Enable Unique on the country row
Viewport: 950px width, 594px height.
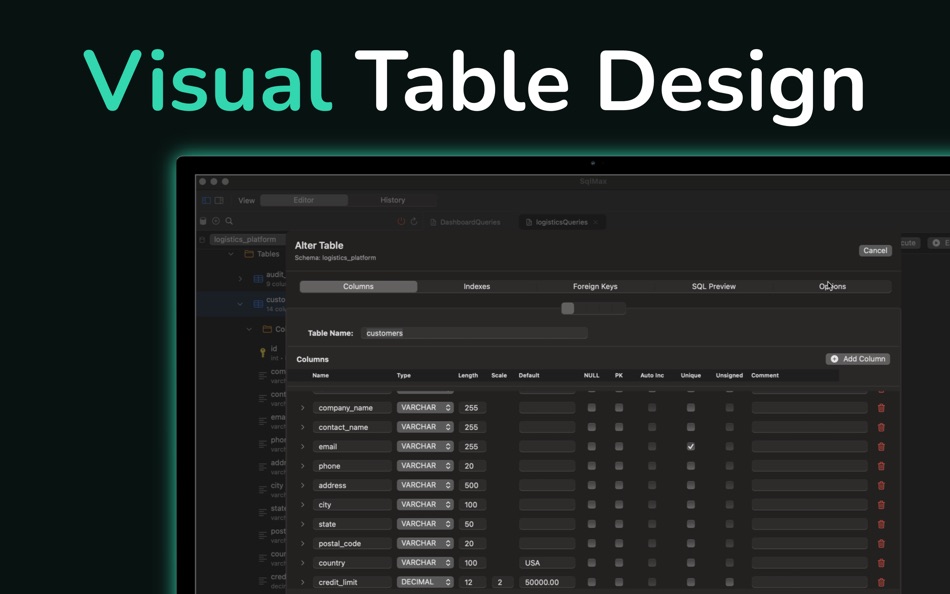click(691, 563)
